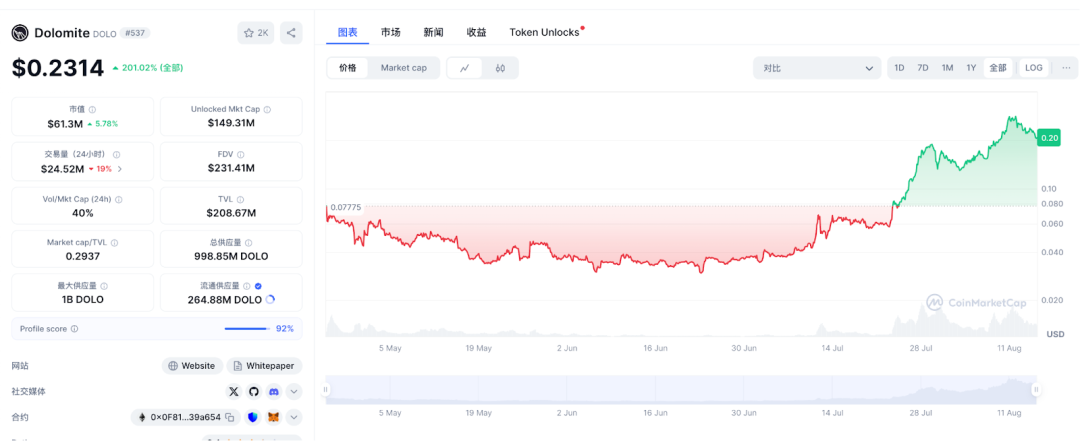Click the verified badge by 流通供应量
The width and height of the screenshot is (1080, 441).
pos(258,286)
